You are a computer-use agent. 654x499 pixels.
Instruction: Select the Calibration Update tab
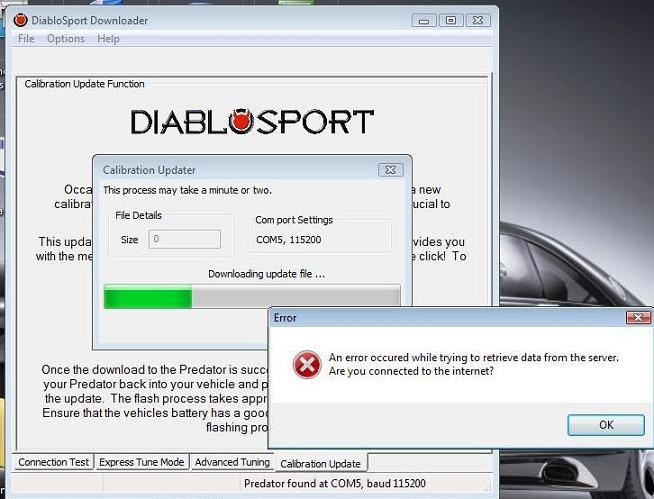(320, 463)
